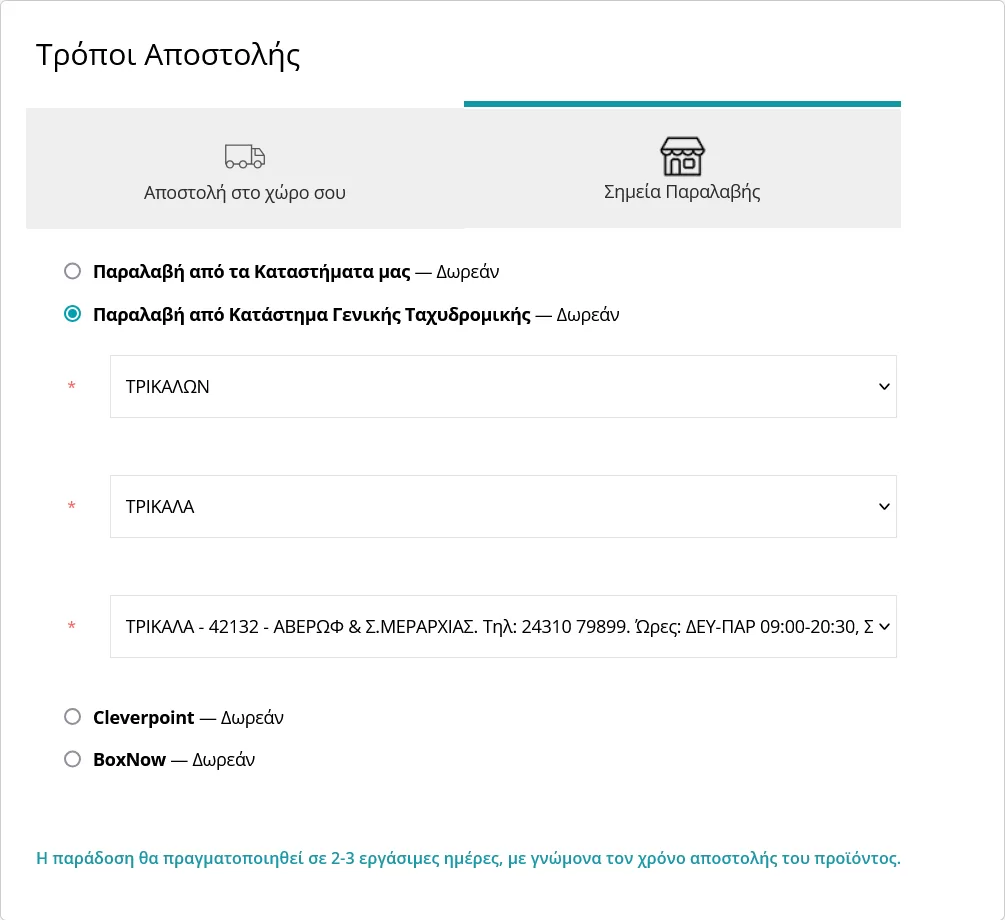Image resolution: width=1005 pixels, height=920 pixels.
Task: Click the 2-3 εργάσιμες ημέρες delivery notice
Action: coord(468,858)
